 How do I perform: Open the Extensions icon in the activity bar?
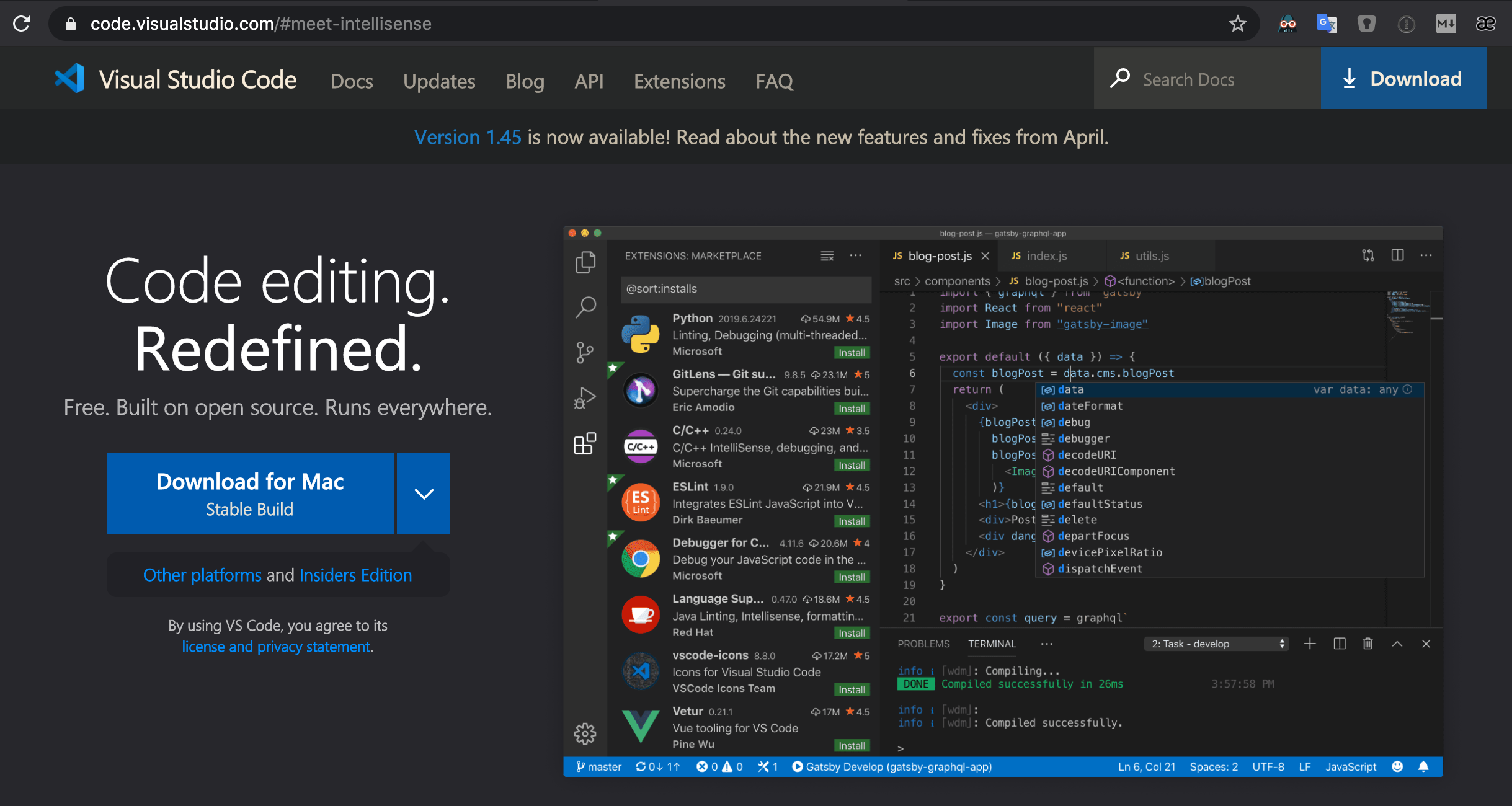click(585, 443)
